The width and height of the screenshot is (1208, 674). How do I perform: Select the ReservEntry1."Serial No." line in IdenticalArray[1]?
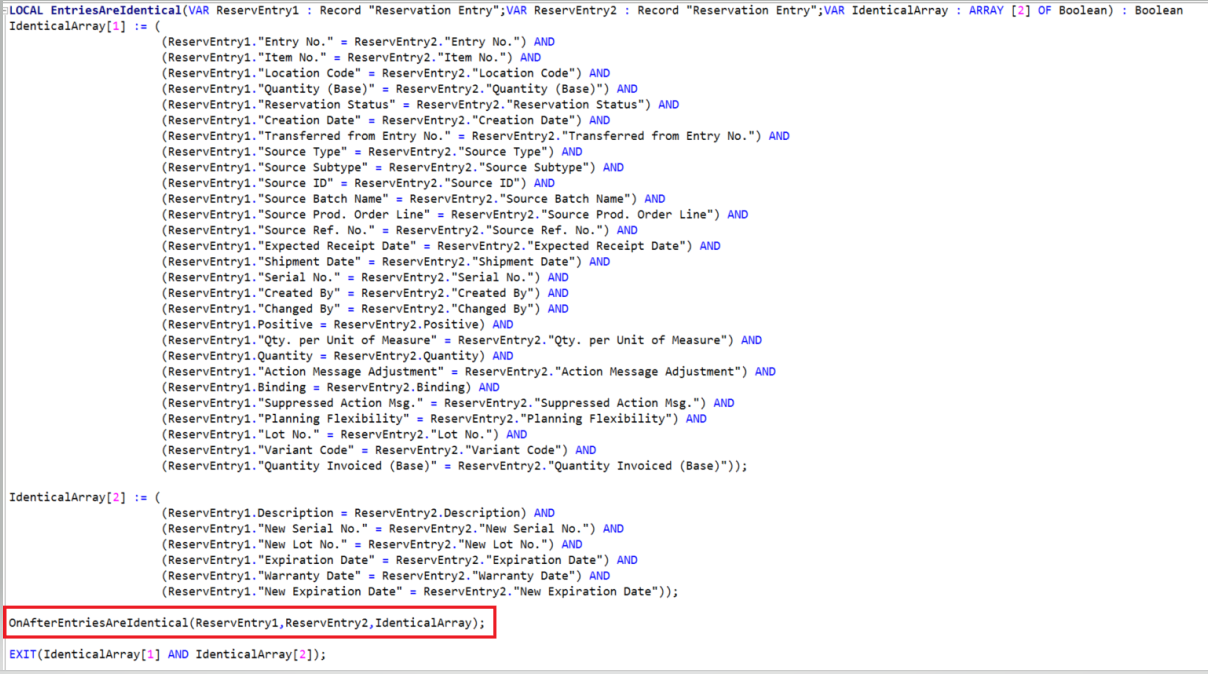click(x=364, y=277)
